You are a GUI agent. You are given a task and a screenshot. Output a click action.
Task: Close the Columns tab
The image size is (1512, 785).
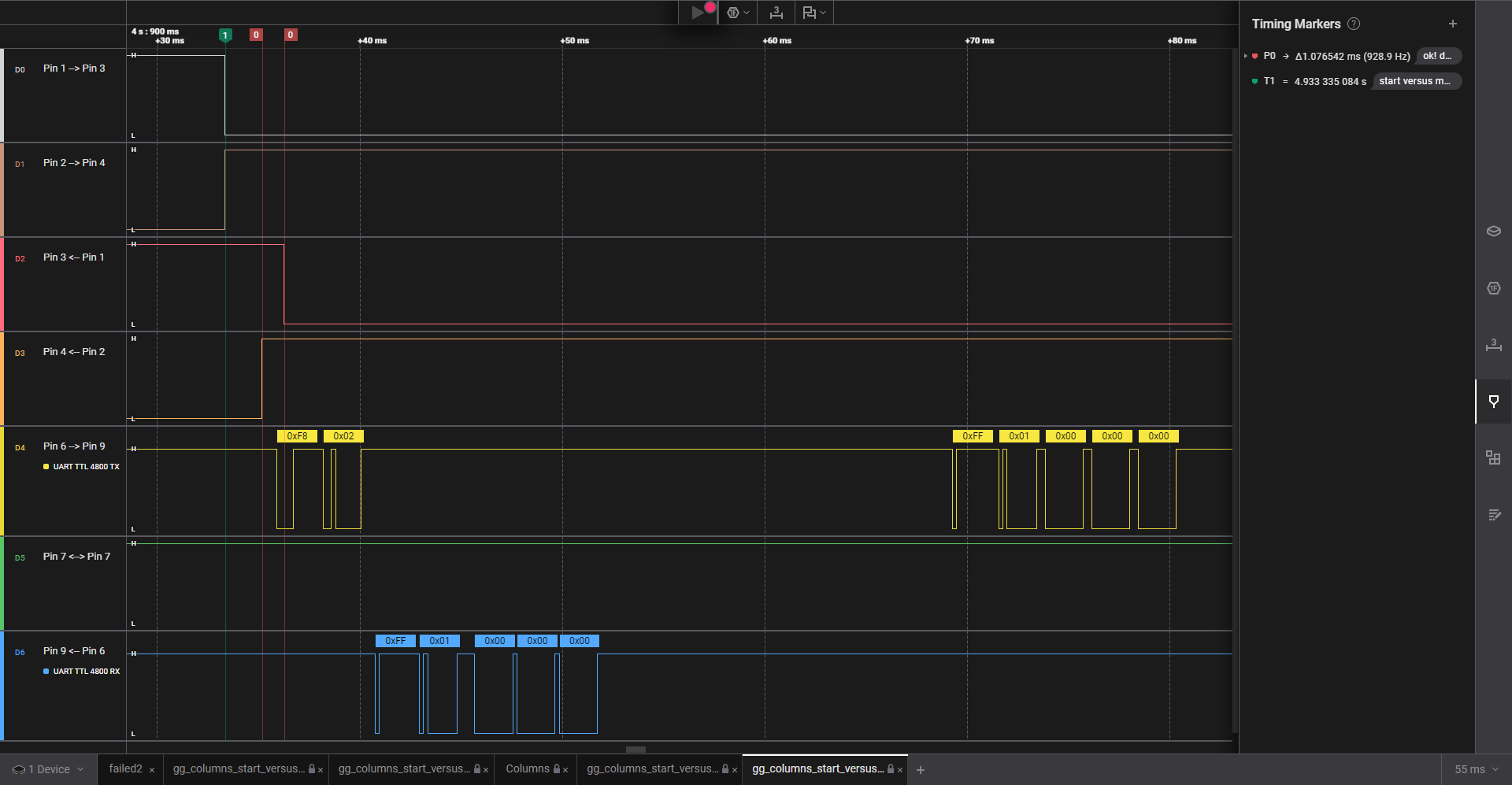tap(565, 770)
